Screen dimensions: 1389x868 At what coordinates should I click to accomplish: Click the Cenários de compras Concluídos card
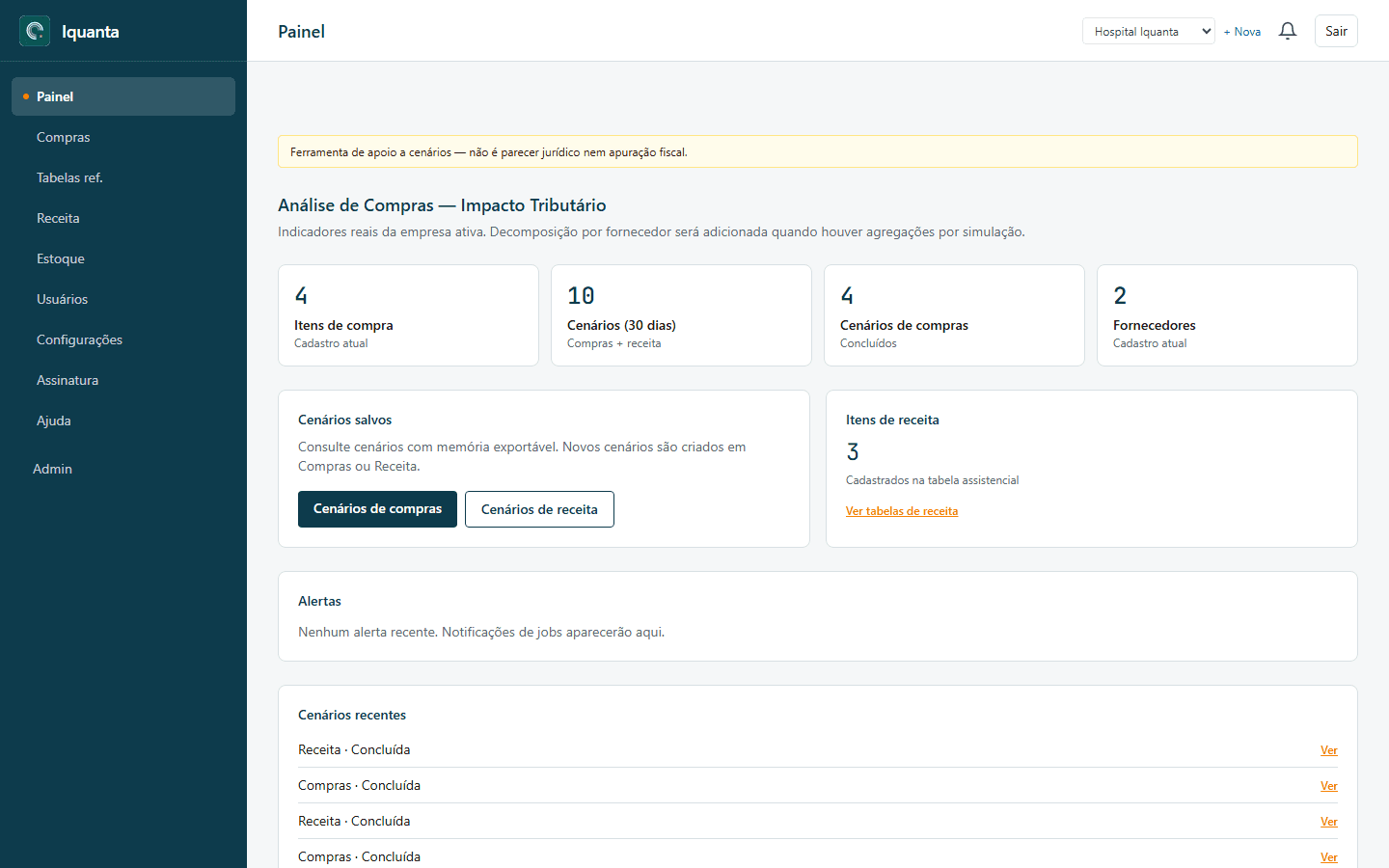pyautogui.click(x=954, y=315)
